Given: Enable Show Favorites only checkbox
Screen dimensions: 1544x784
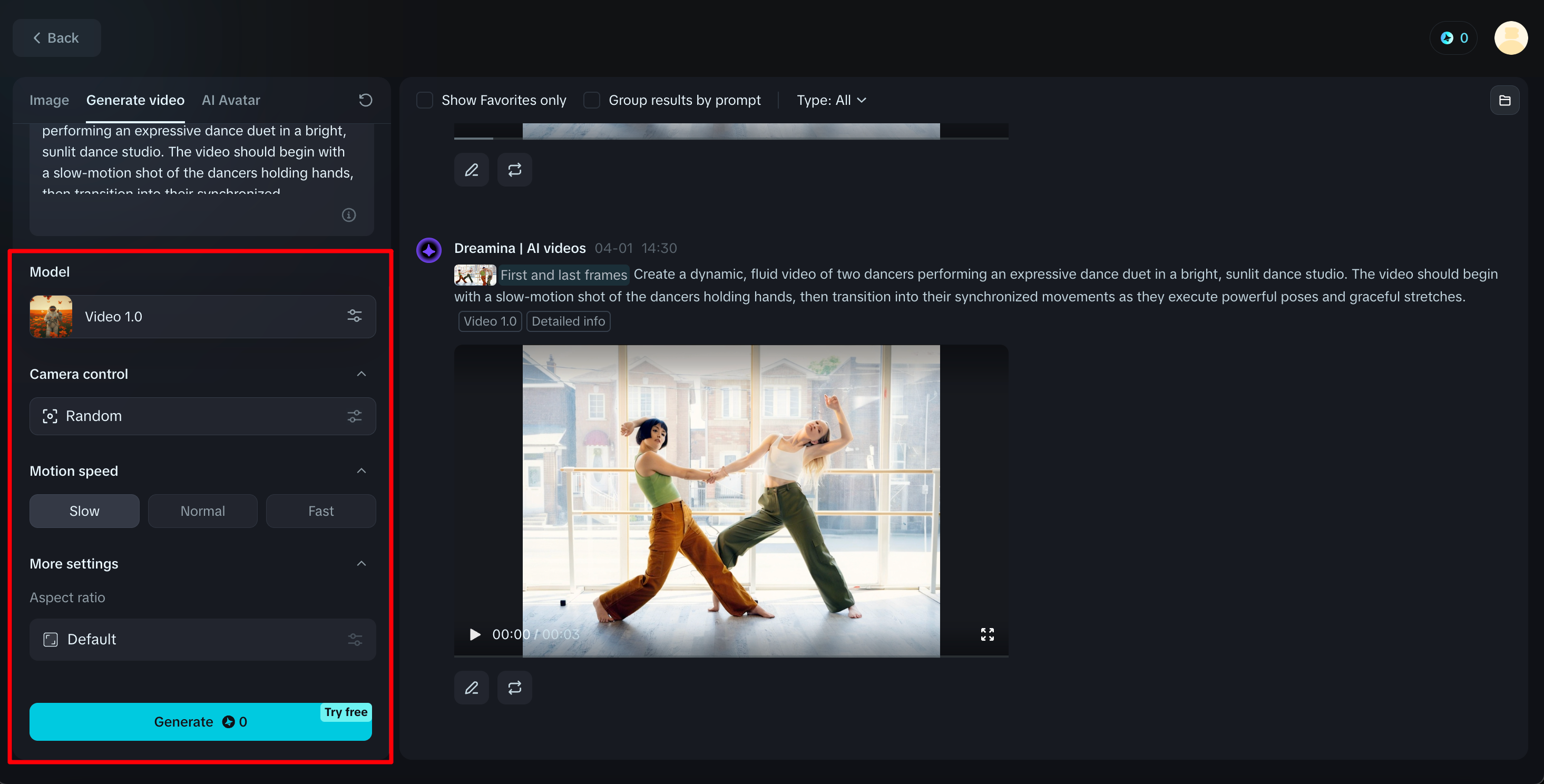Looking at the screenshot, I should [425, 100].
